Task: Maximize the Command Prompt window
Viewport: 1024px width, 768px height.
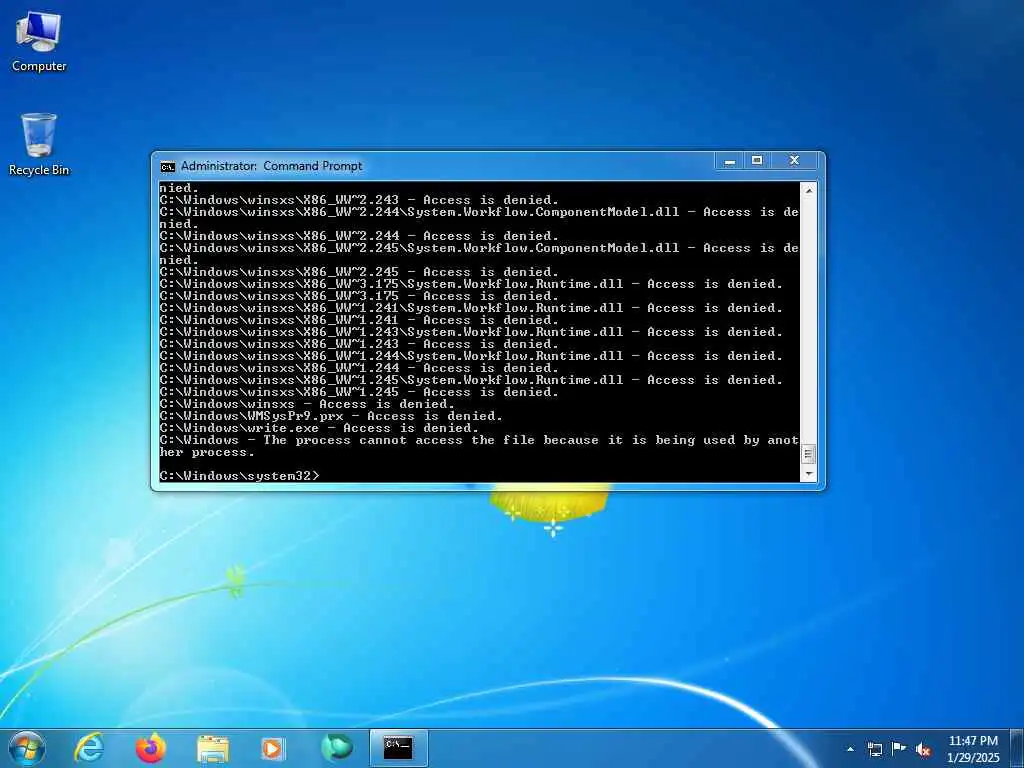Action: click(758, 161)
